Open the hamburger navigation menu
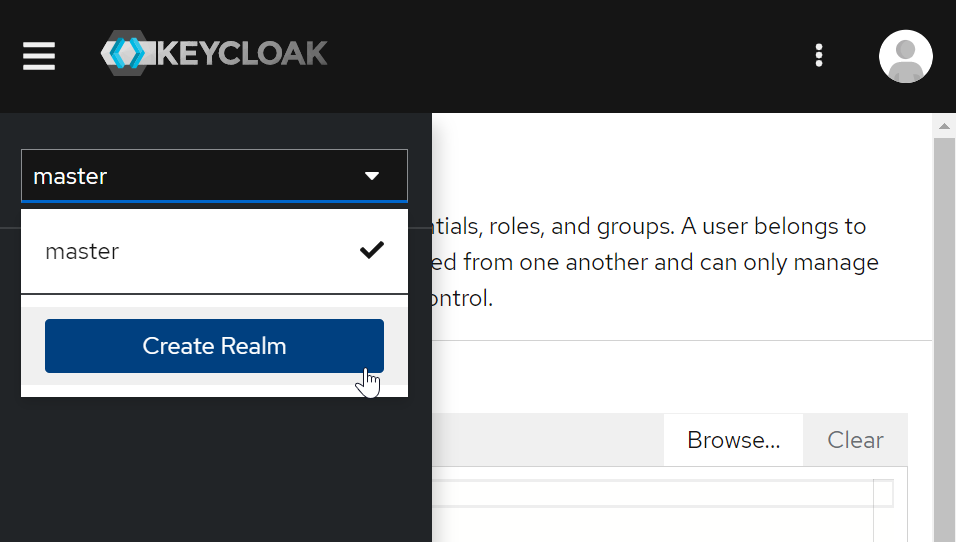Screen dimensions: 956x542 [39, 56]
